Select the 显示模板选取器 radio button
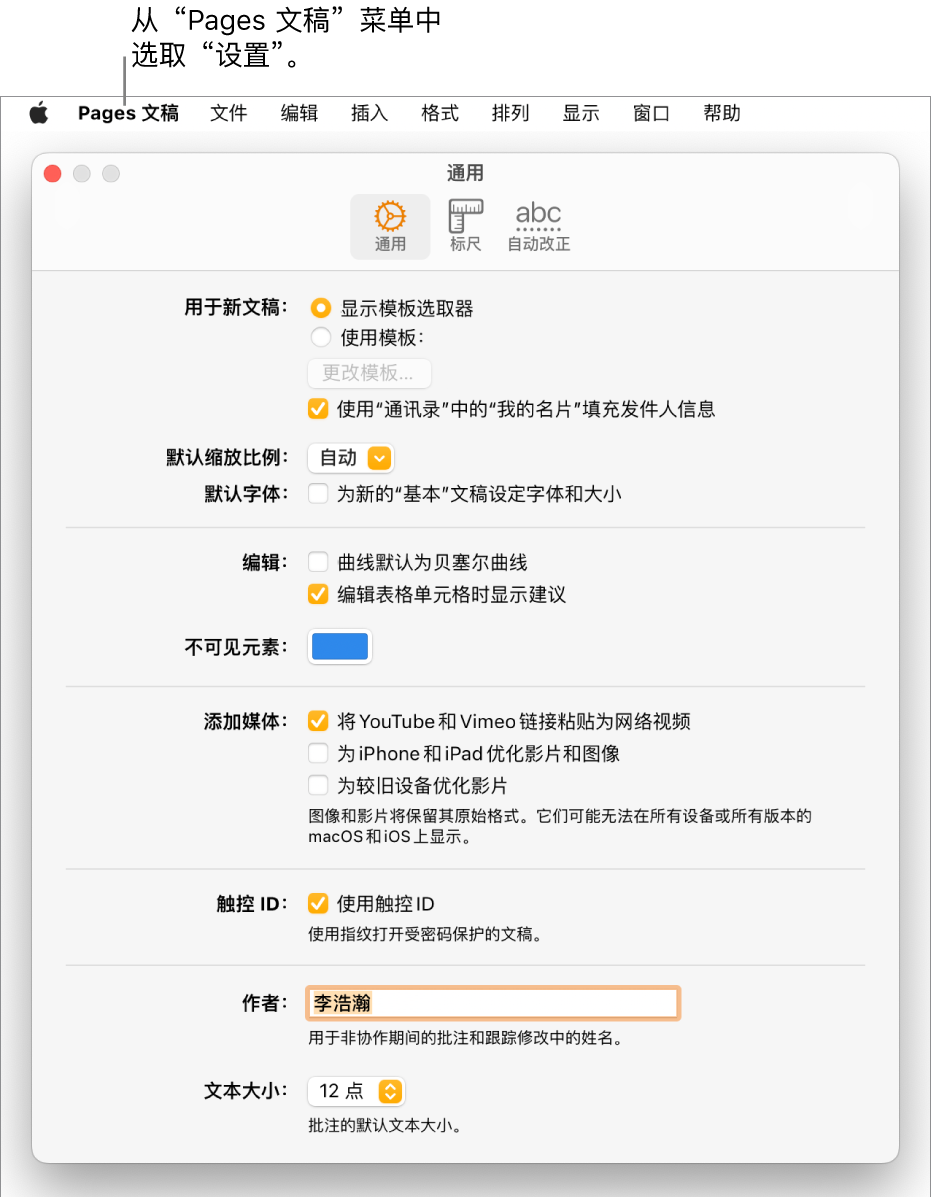Image resolution: width=931 pixels, height=1197 pixels. [321, 308]
